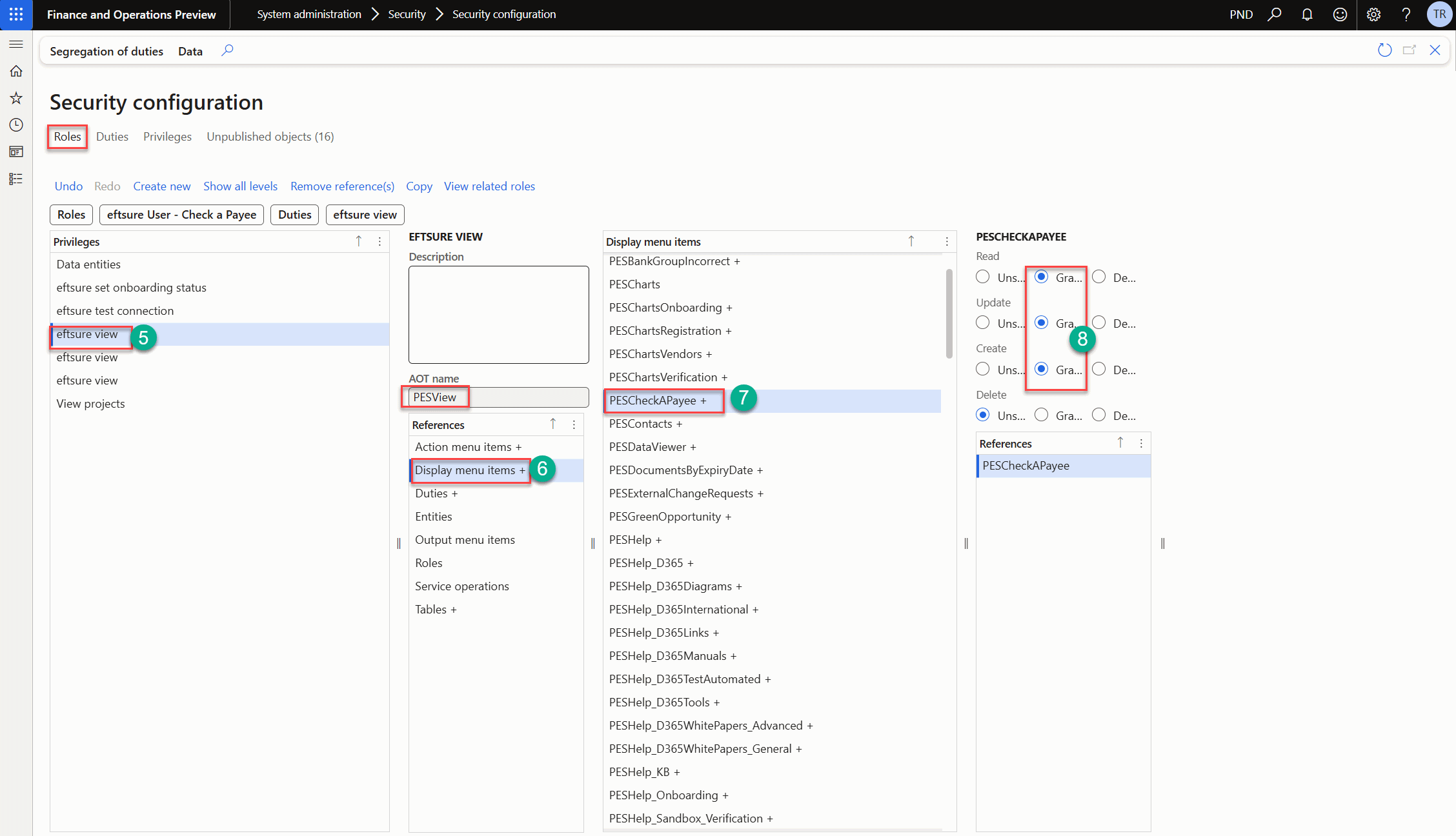Open the TR user account avatar

click(1439, 14)
